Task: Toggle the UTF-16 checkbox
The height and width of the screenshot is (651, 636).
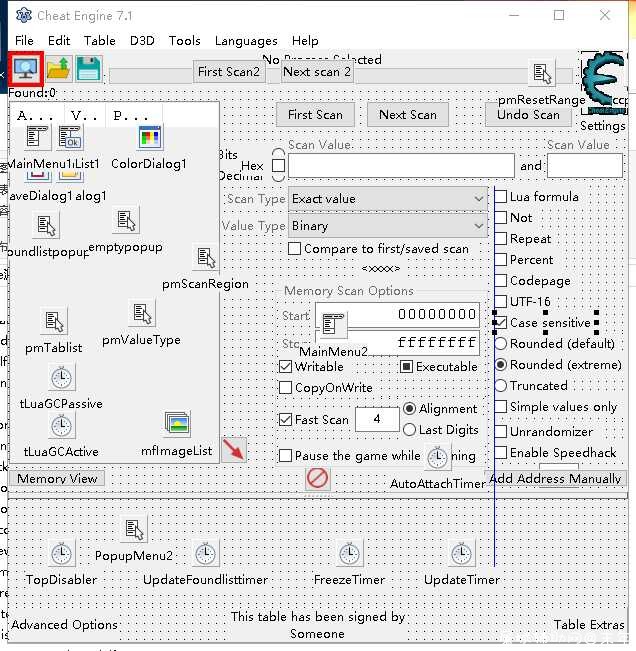Action: [x=501, y=301]
